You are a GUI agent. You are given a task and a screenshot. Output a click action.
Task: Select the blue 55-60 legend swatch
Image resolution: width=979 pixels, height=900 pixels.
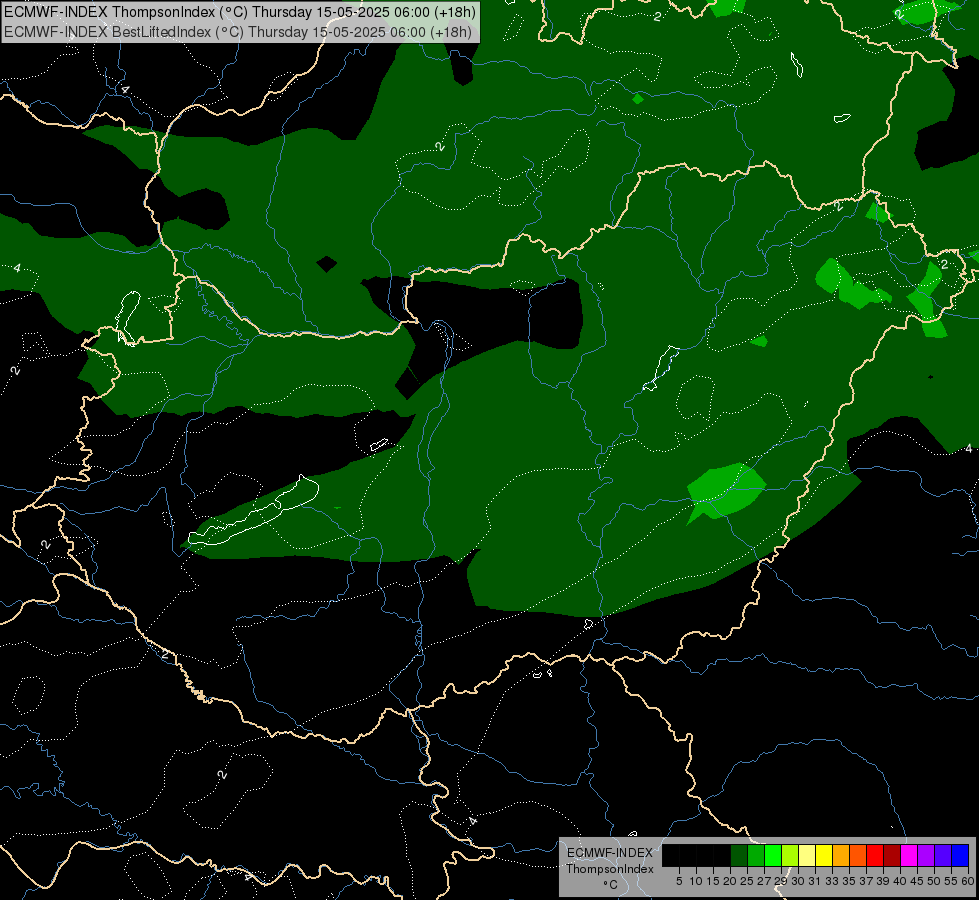click(960, 855)
